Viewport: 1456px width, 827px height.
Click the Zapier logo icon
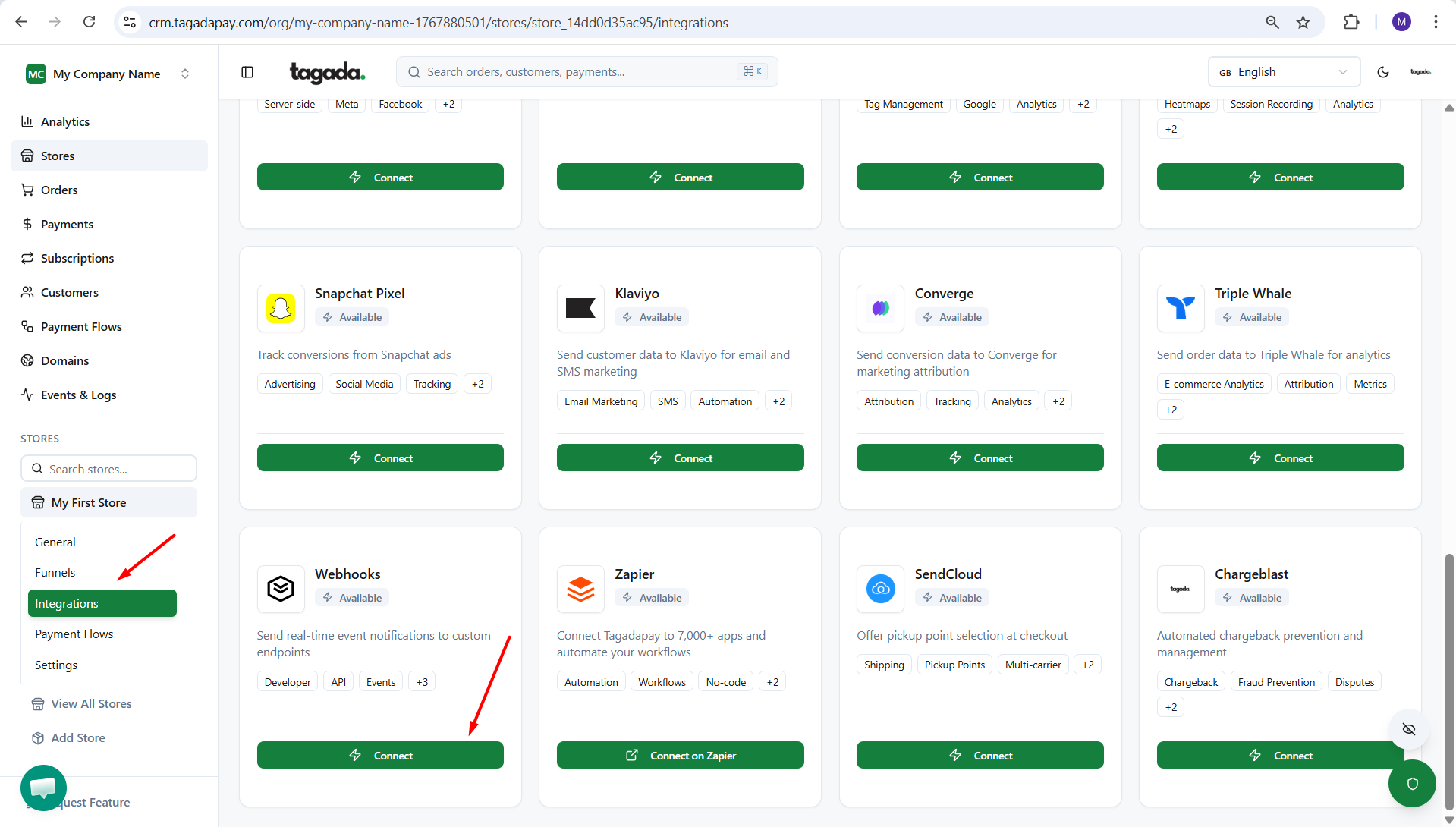point(580,589)
